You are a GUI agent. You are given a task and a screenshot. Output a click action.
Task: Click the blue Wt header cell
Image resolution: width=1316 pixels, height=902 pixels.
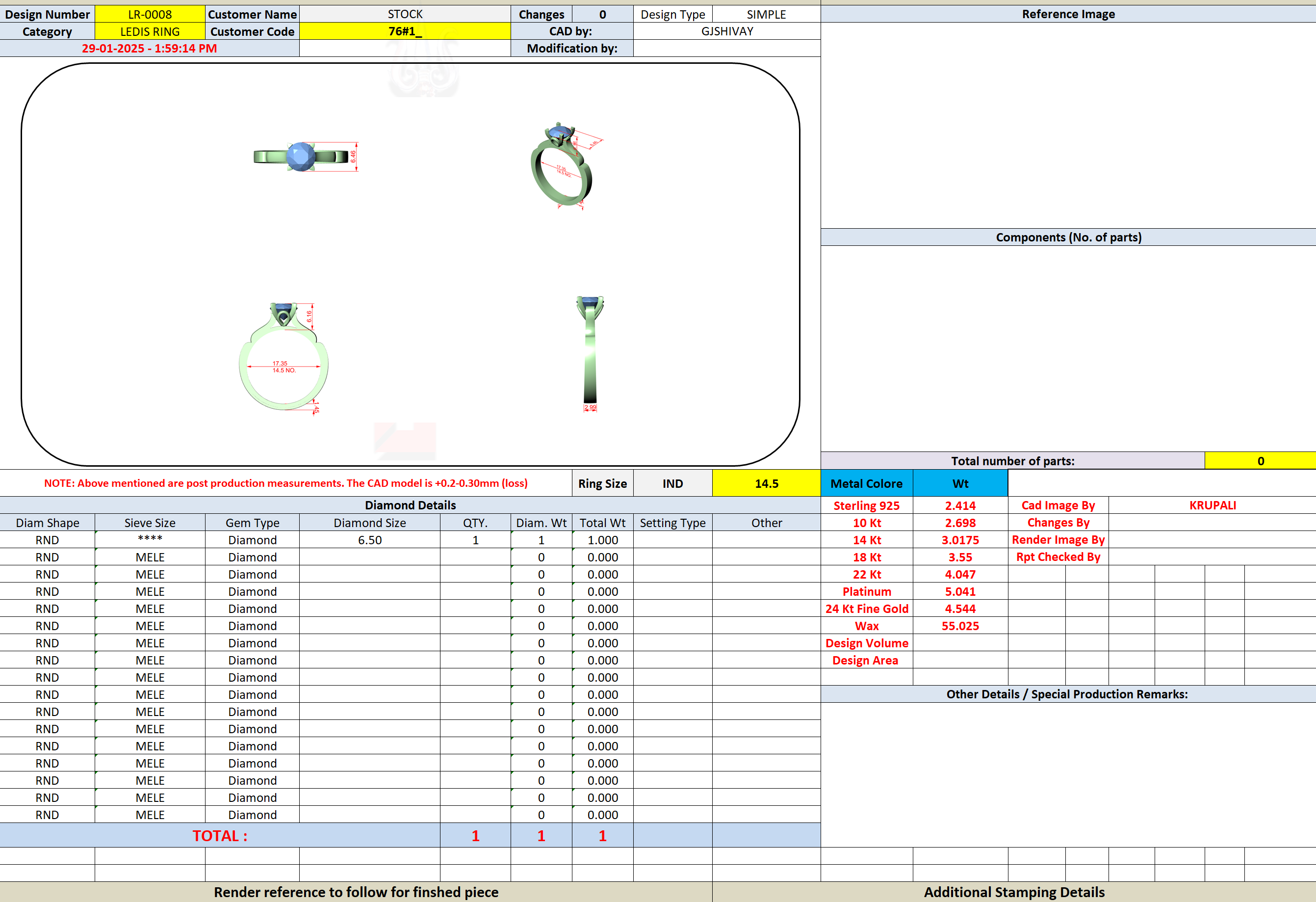click(960, 483)
